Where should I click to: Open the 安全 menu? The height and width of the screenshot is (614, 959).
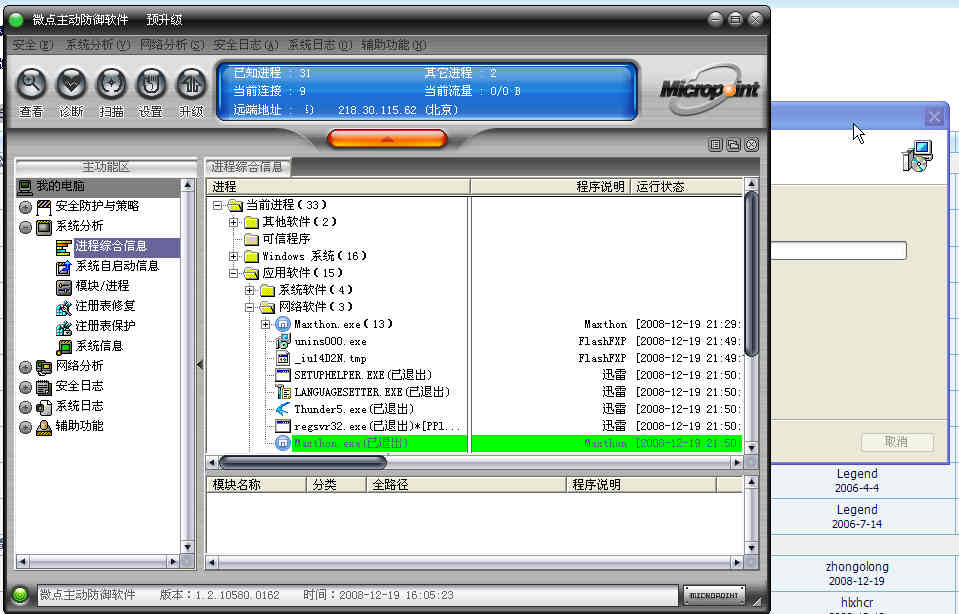(x=32, y=45)
